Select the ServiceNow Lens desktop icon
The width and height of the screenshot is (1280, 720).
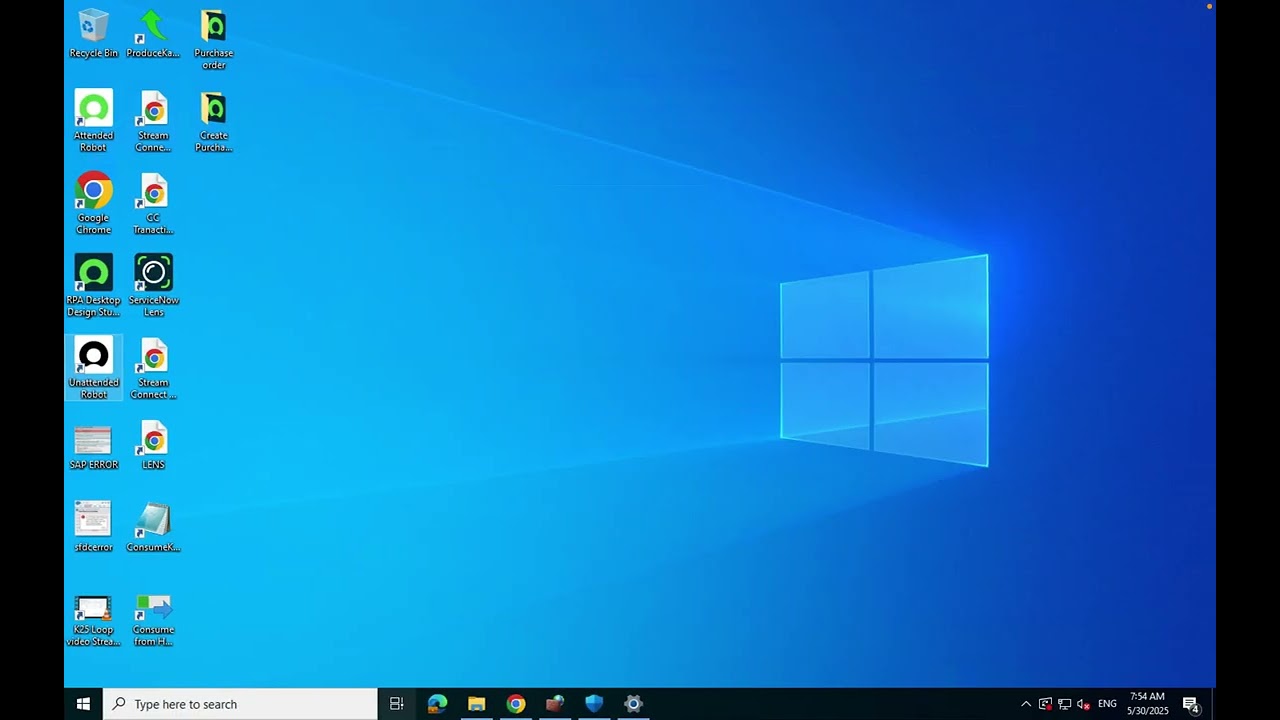(153, 285)
